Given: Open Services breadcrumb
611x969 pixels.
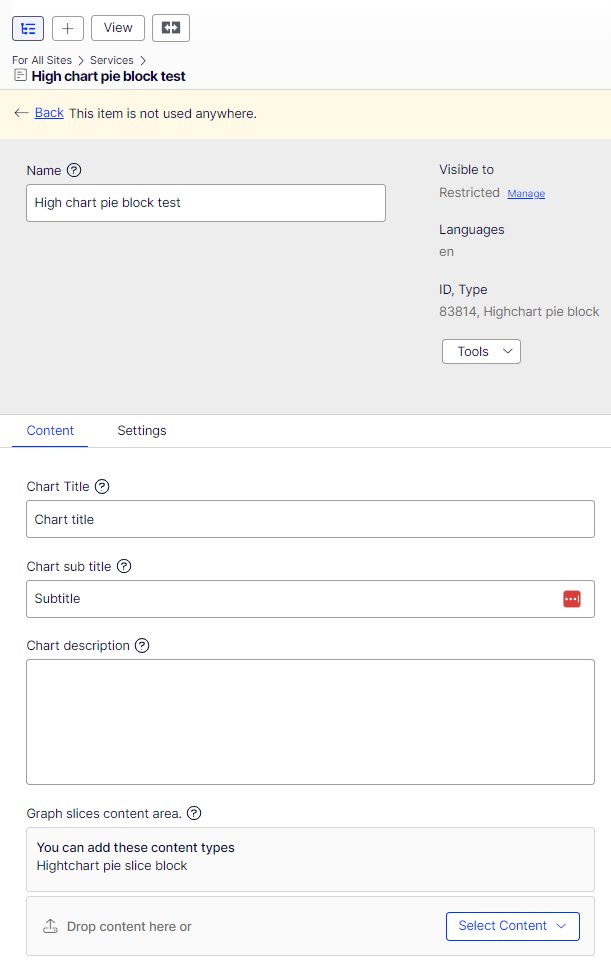Looking at the screenshot, I should pyautogui.click(x=112, y=60).
